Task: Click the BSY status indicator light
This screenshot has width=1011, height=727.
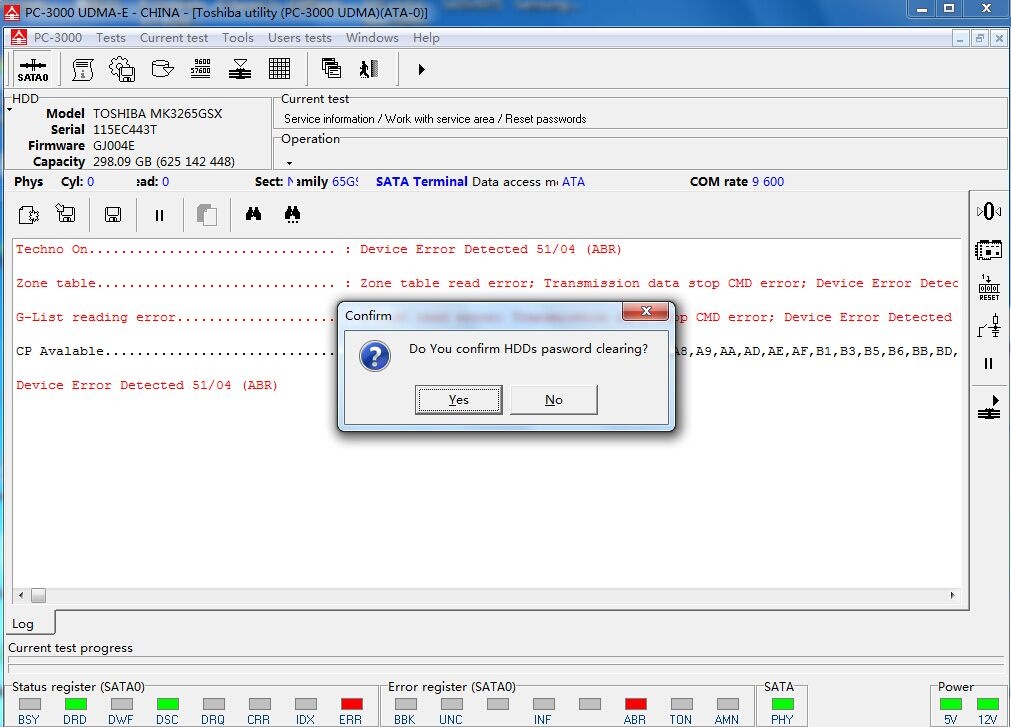Action: (x=30, y=704)
